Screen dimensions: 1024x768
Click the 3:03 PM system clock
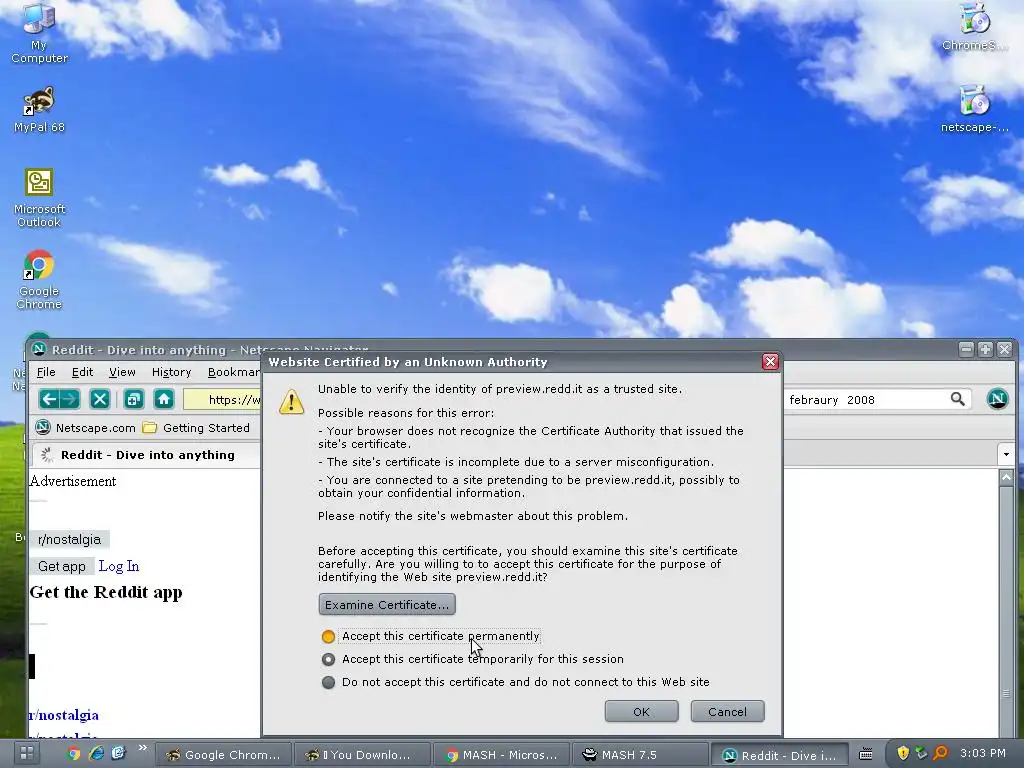[x=983, y=753]
